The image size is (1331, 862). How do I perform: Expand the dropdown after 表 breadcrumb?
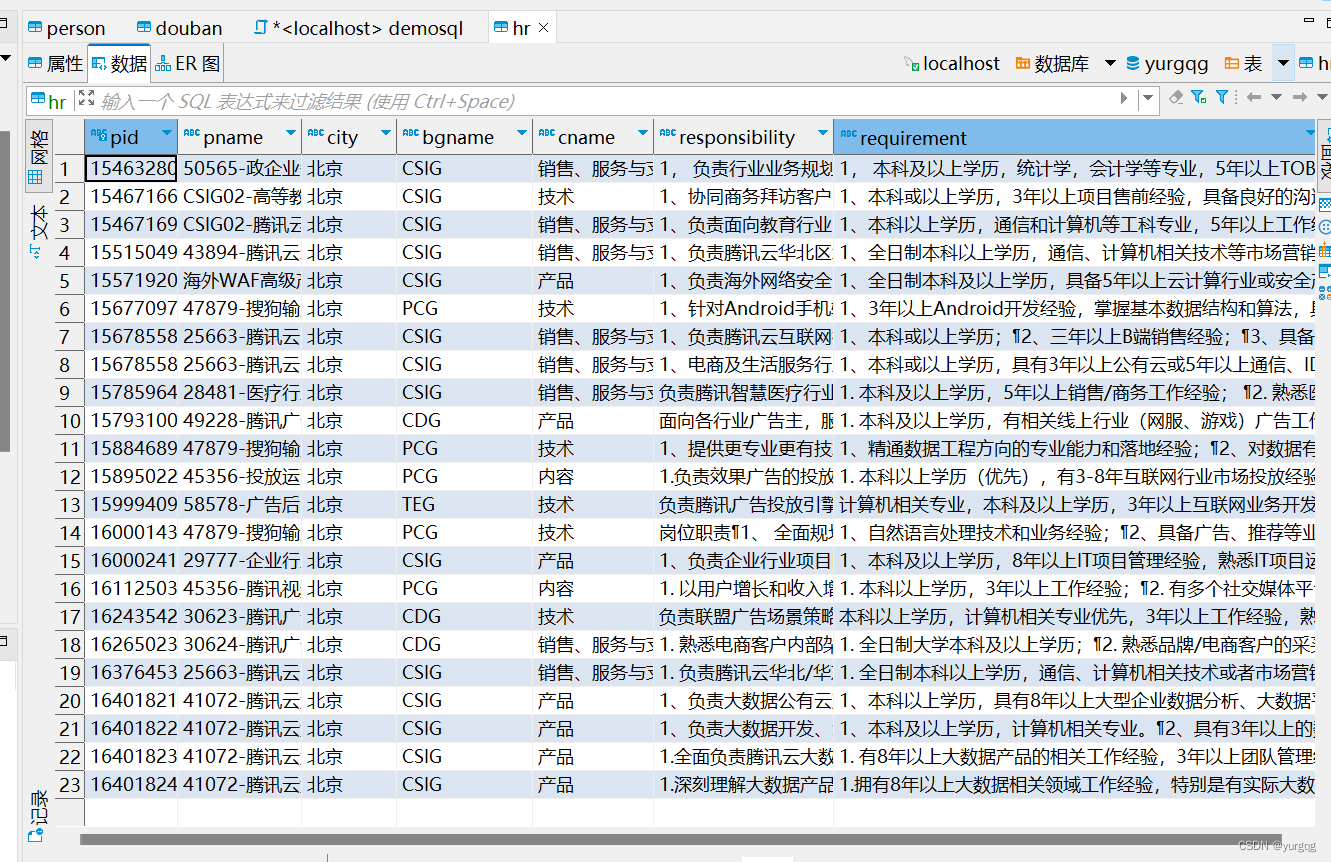coord(1283,64)
